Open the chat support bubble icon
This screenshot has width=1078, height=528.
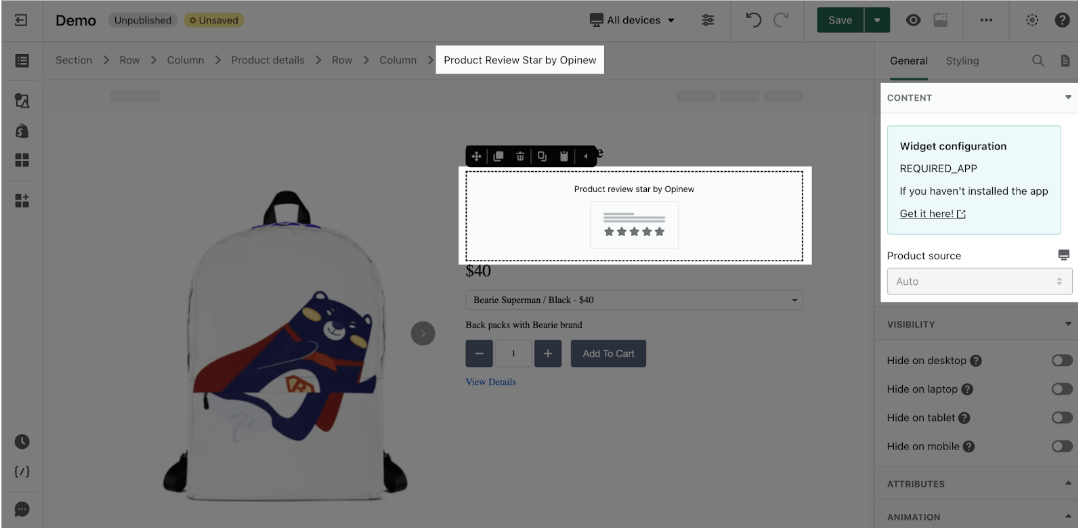22,509
